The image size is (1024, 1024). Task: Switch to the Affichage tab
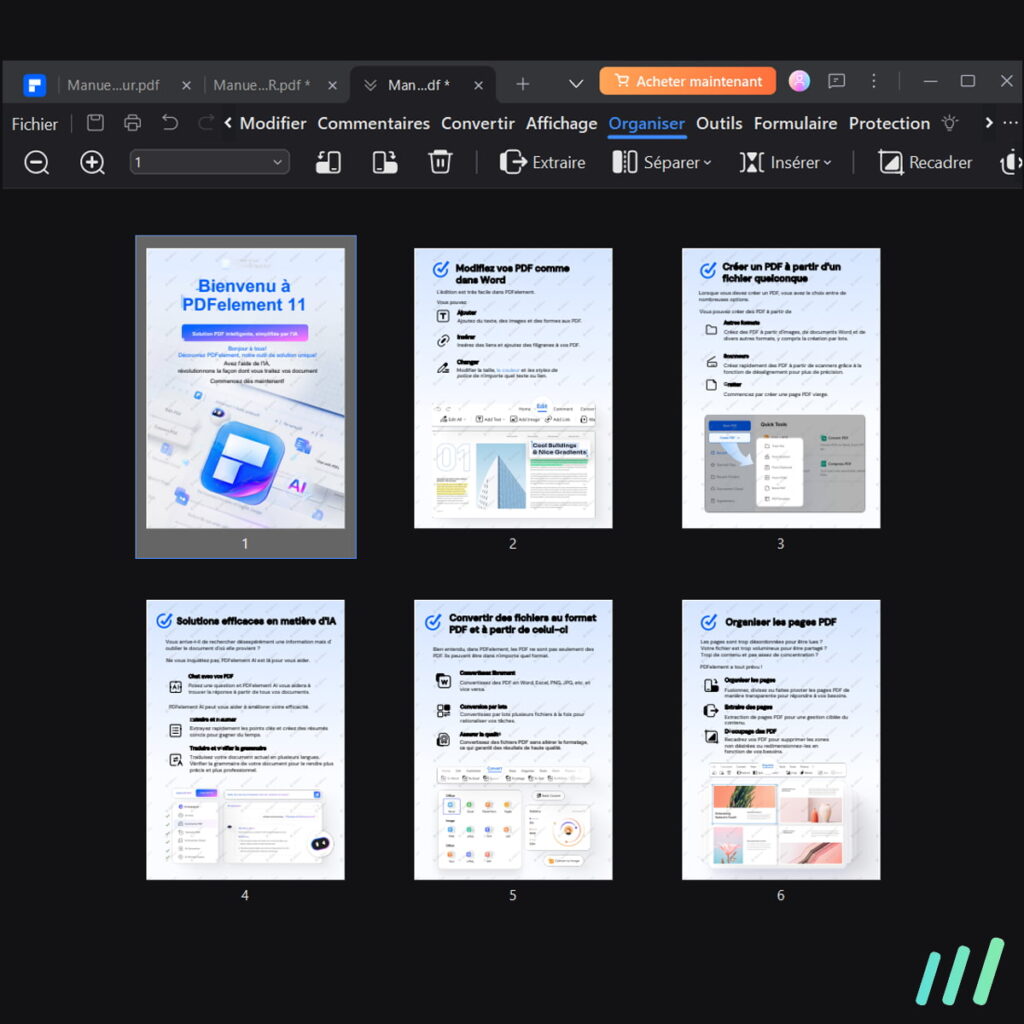562,123
